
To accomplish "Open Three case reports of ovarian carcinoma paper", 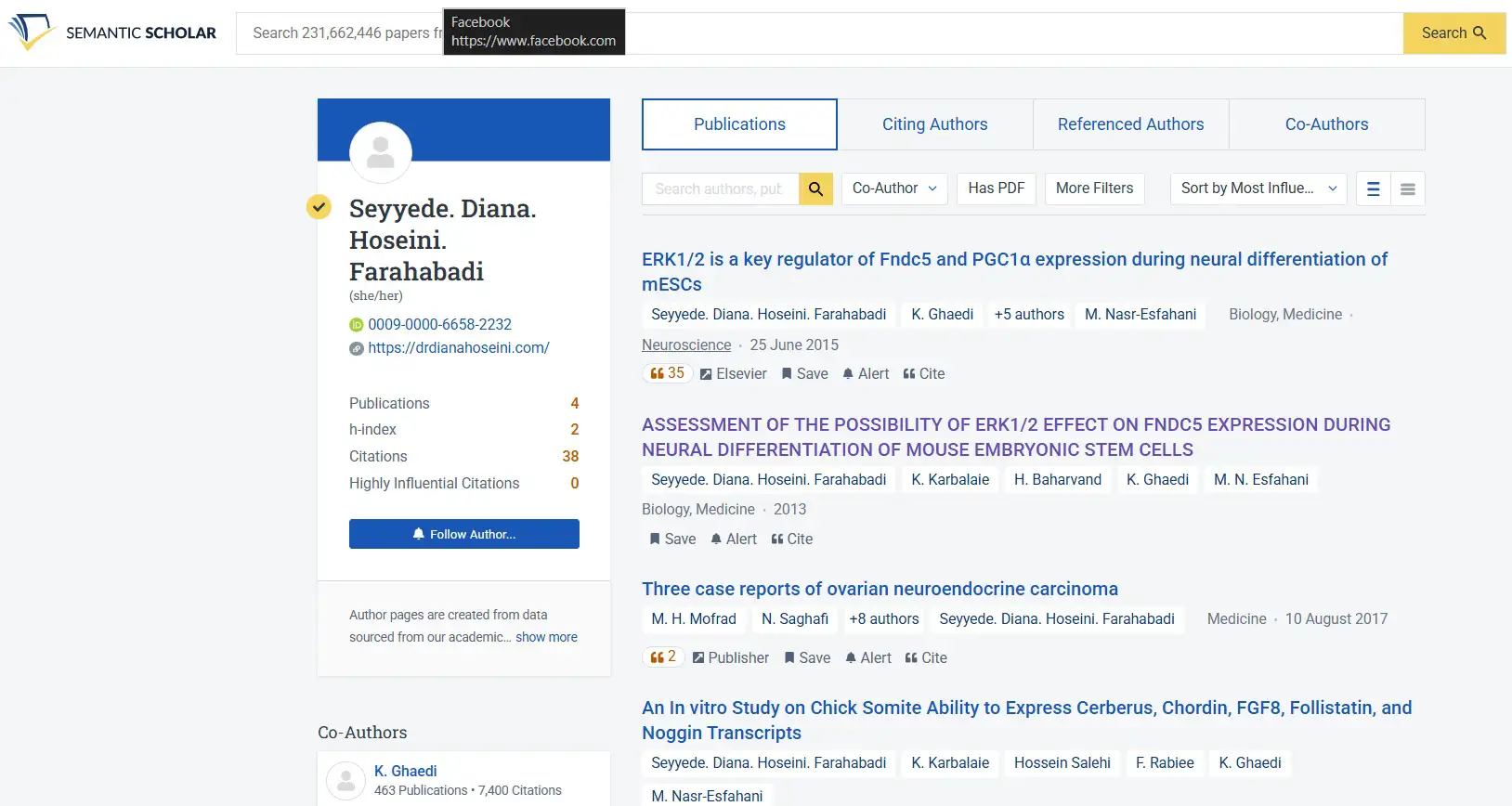I will pos(880,589).
